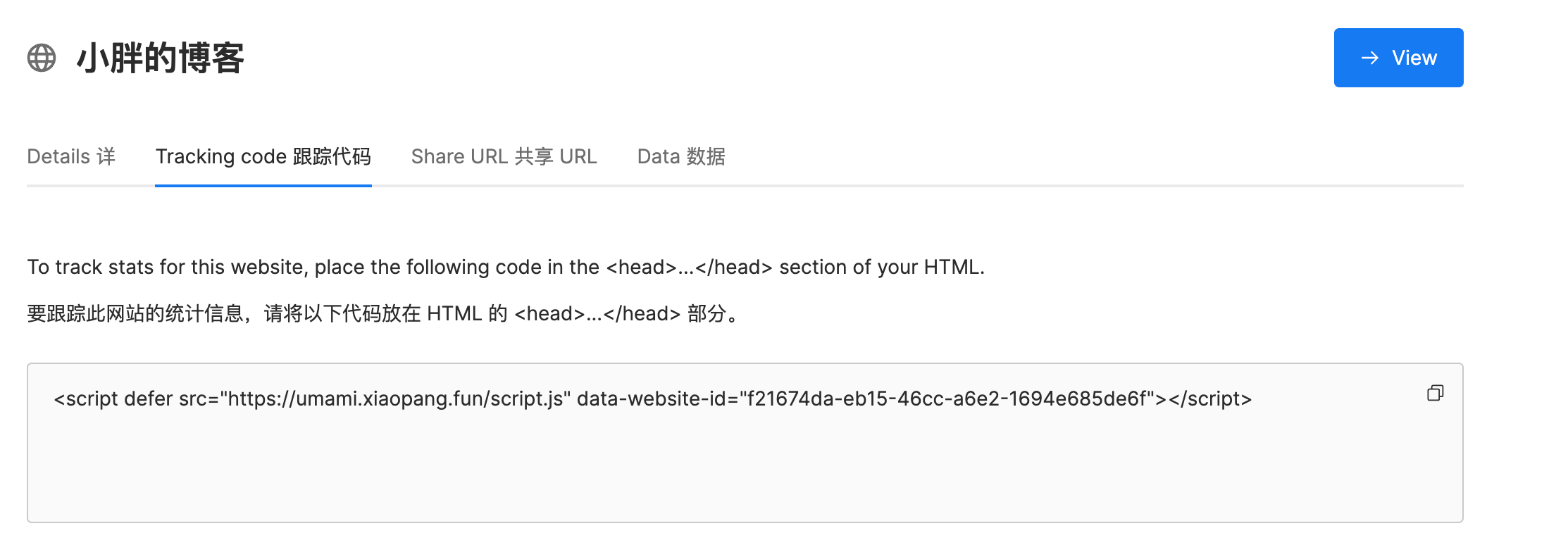This screenshot has height=552, width=1568.
Task: Click the blue underline beneath the active tab
Action: [x=263, y=186]
